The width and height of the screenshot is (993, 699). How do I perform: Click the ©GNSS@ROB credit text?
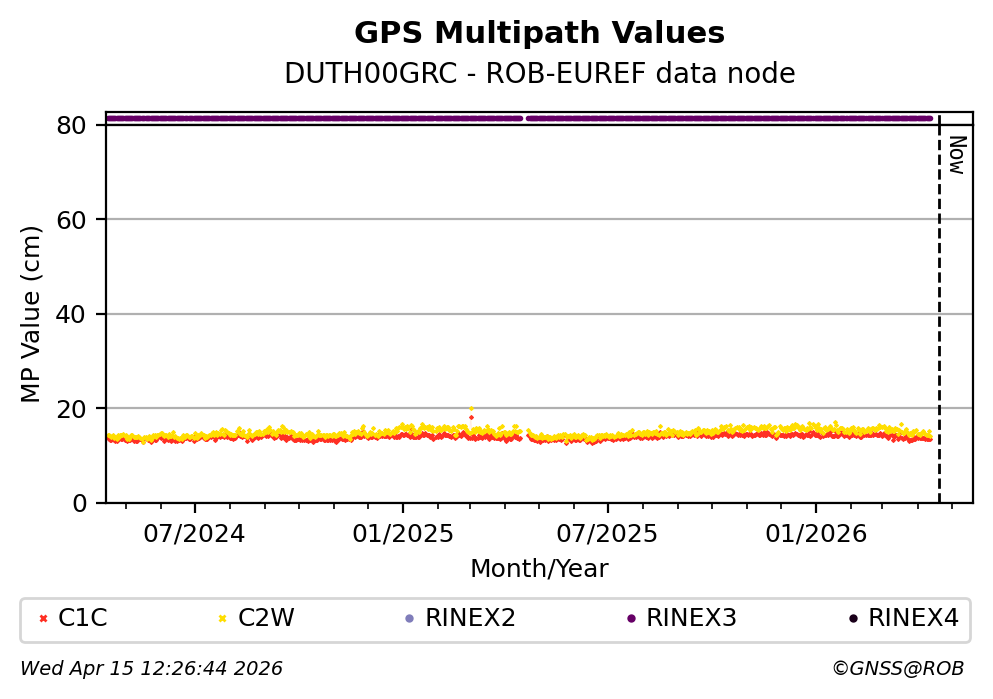(897, 668)
